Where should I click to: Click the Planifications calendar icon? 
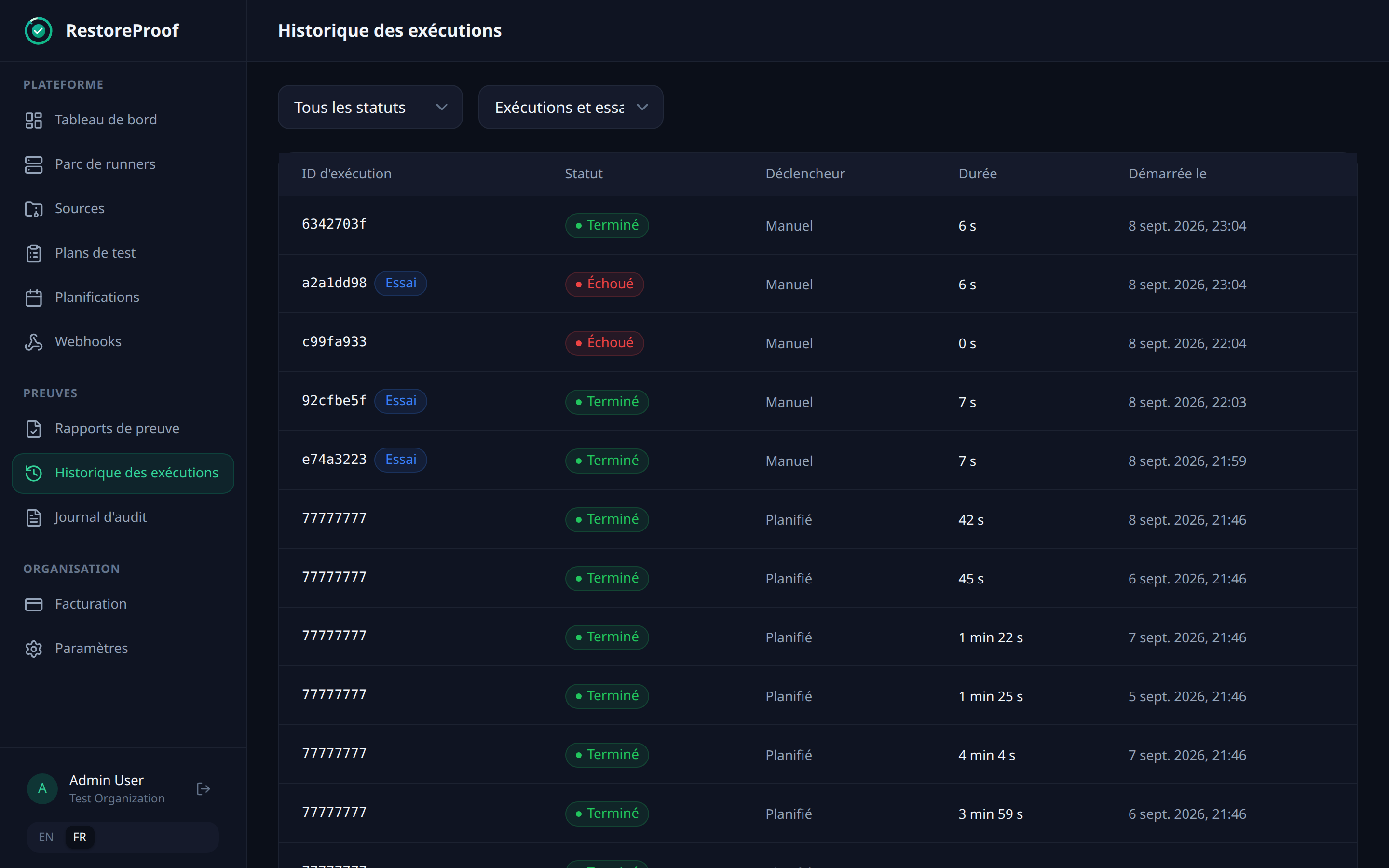tap(34, 298)
